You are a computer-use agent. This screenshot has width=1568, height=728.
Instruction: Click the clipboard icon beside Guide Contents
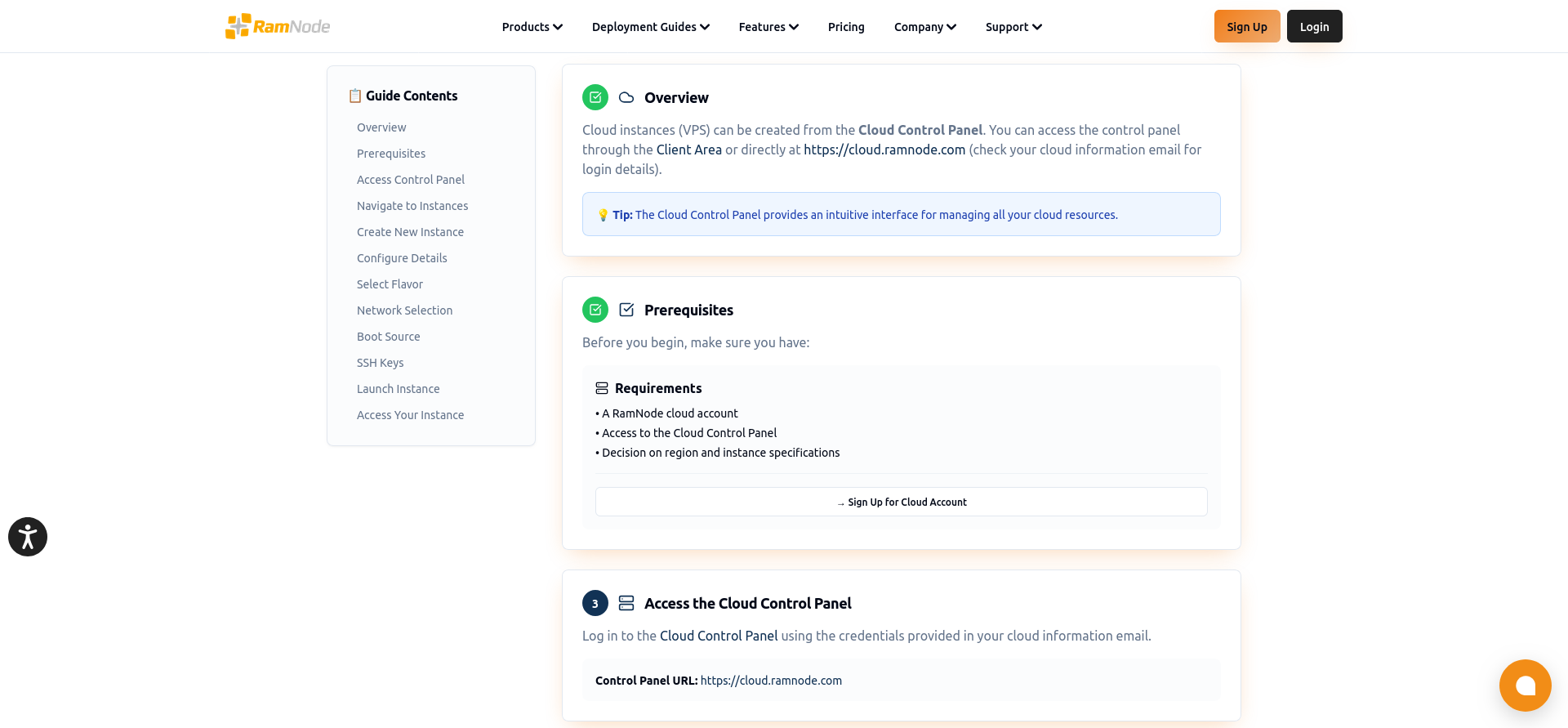[x=355, y=96]
